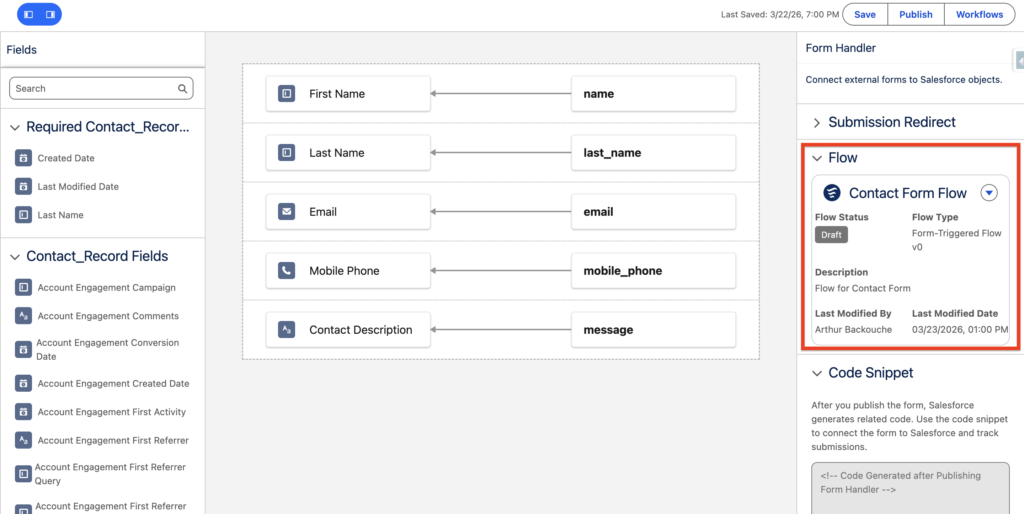This screenshot has width=1024, height=514.
Task: Toggle the right panel visibility button
Action: click(x=50, y=14)
